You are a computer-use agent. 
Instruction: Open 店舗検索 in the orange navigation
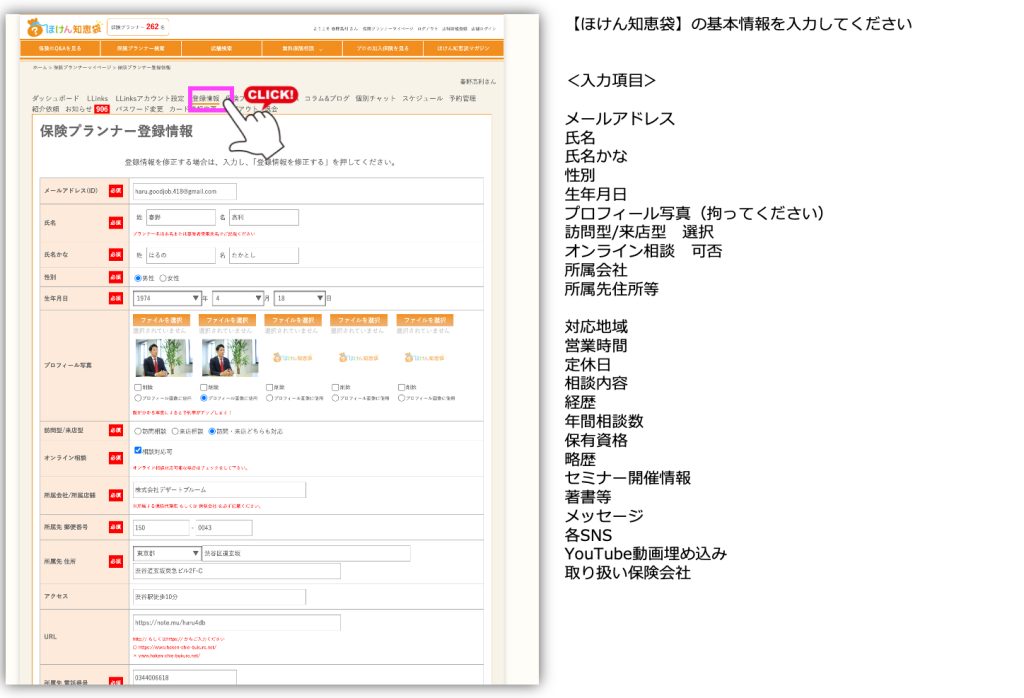[221, 48]
